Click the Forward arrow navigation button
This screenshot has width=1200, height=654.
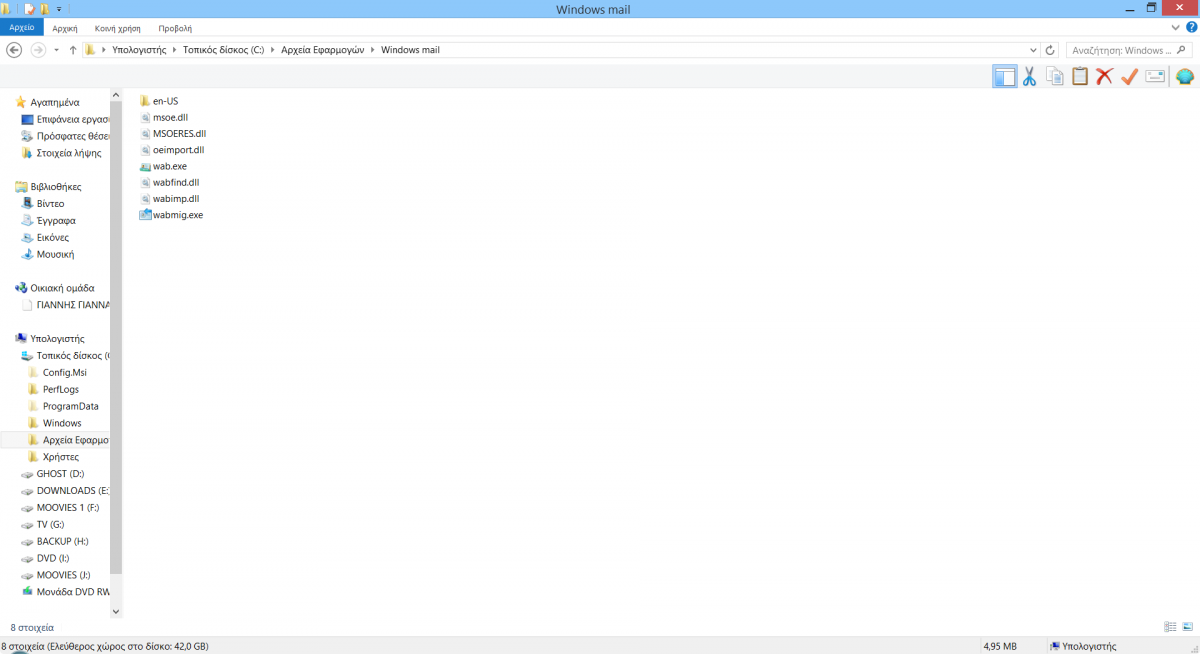pos(38,50)
